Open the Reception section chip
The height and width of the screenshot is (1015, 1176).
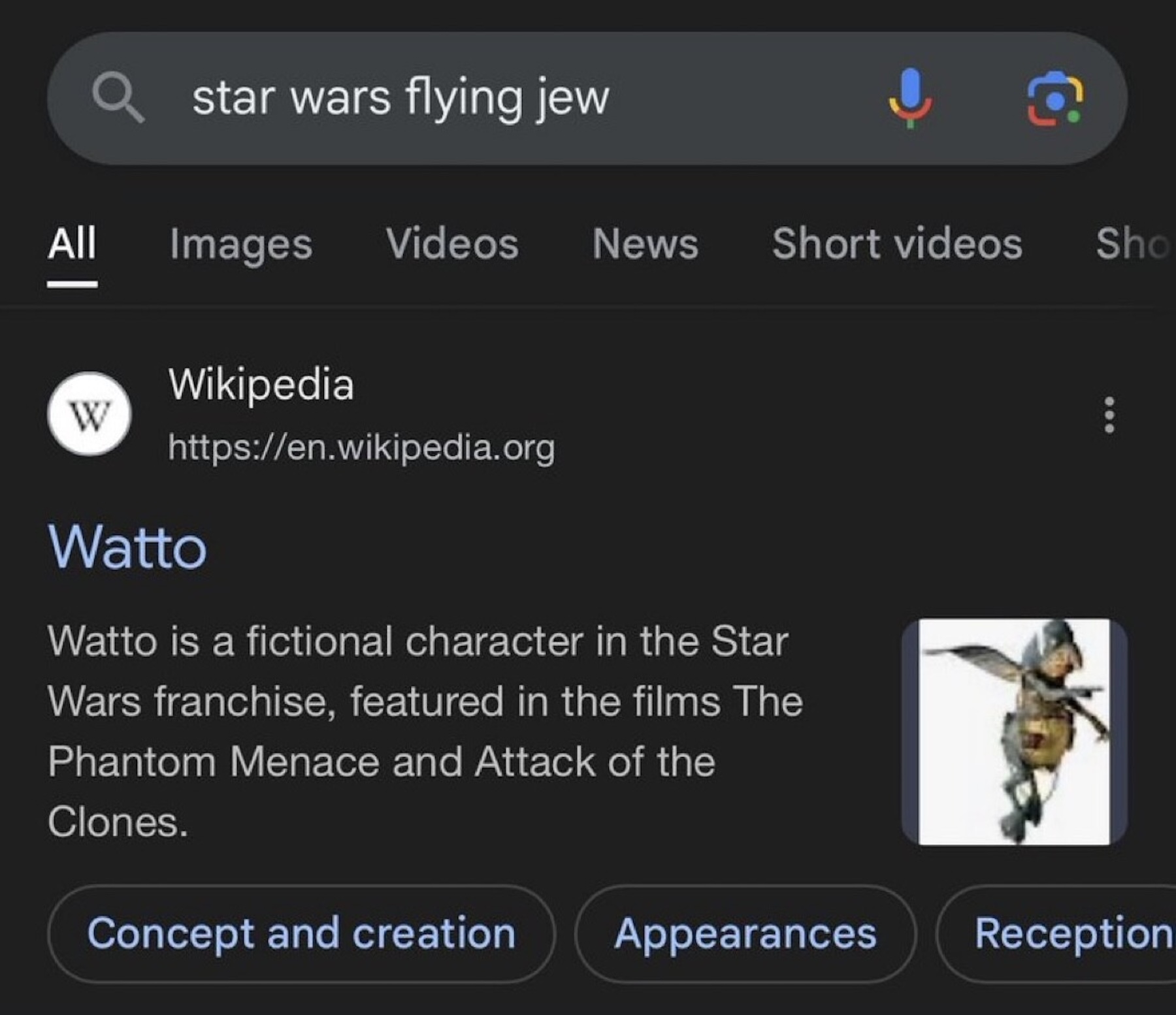(1071, 933)
